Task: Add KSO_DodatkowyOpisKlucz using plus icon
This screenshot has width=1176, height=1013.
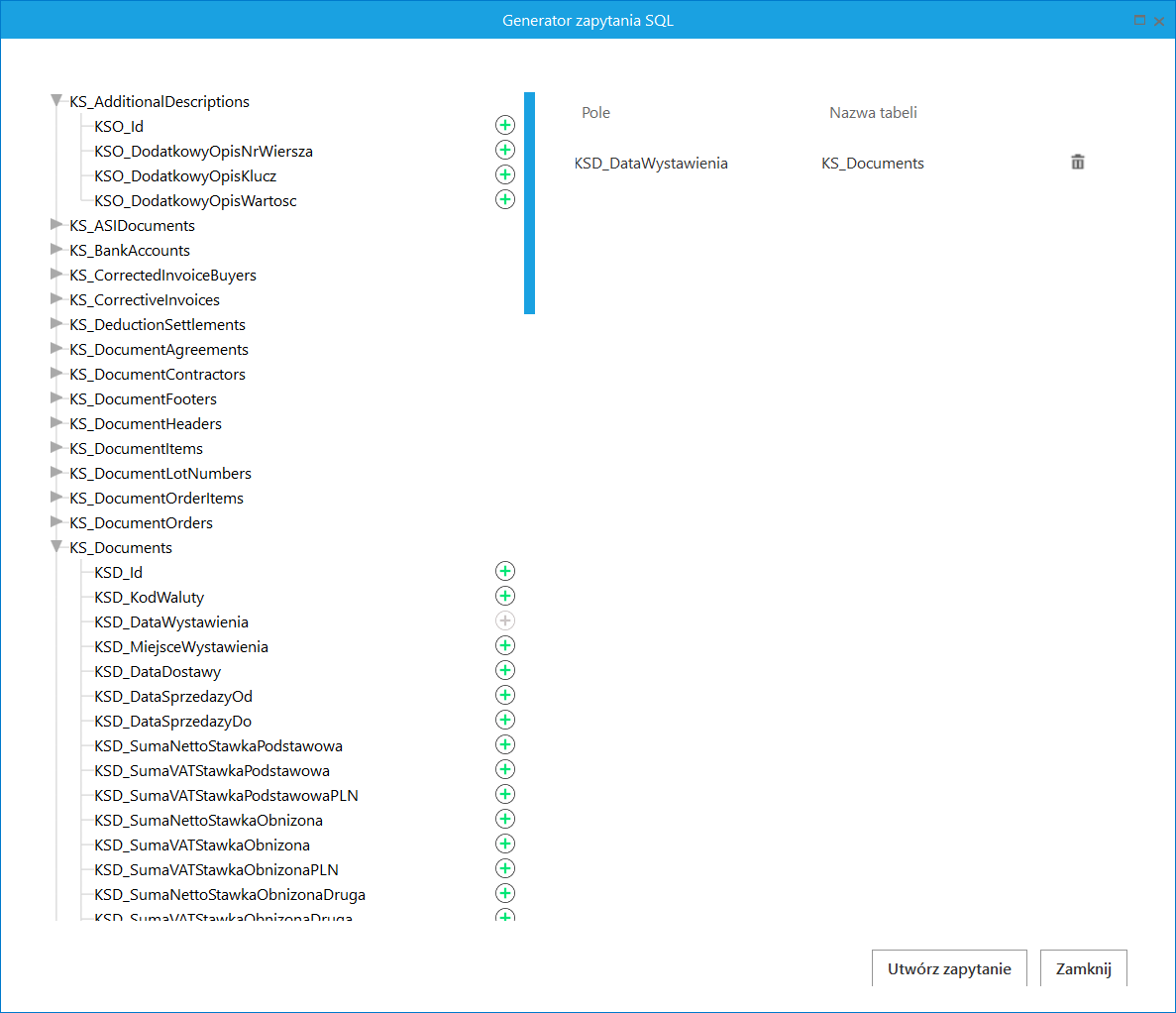Action: [504, 174]
